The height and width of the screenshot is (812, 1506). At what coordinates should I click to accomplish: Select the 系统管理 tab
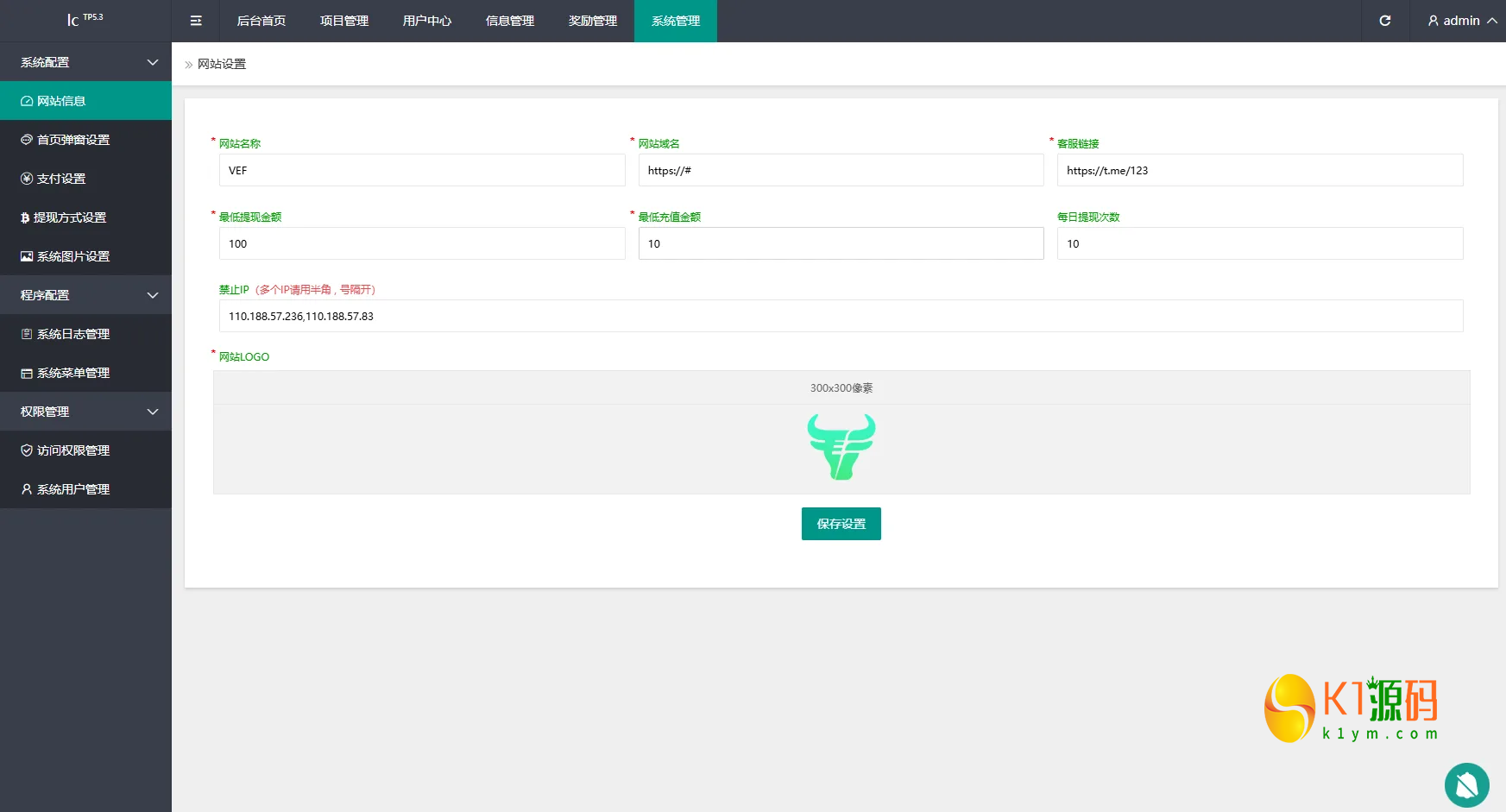click(x=676, y=21)
